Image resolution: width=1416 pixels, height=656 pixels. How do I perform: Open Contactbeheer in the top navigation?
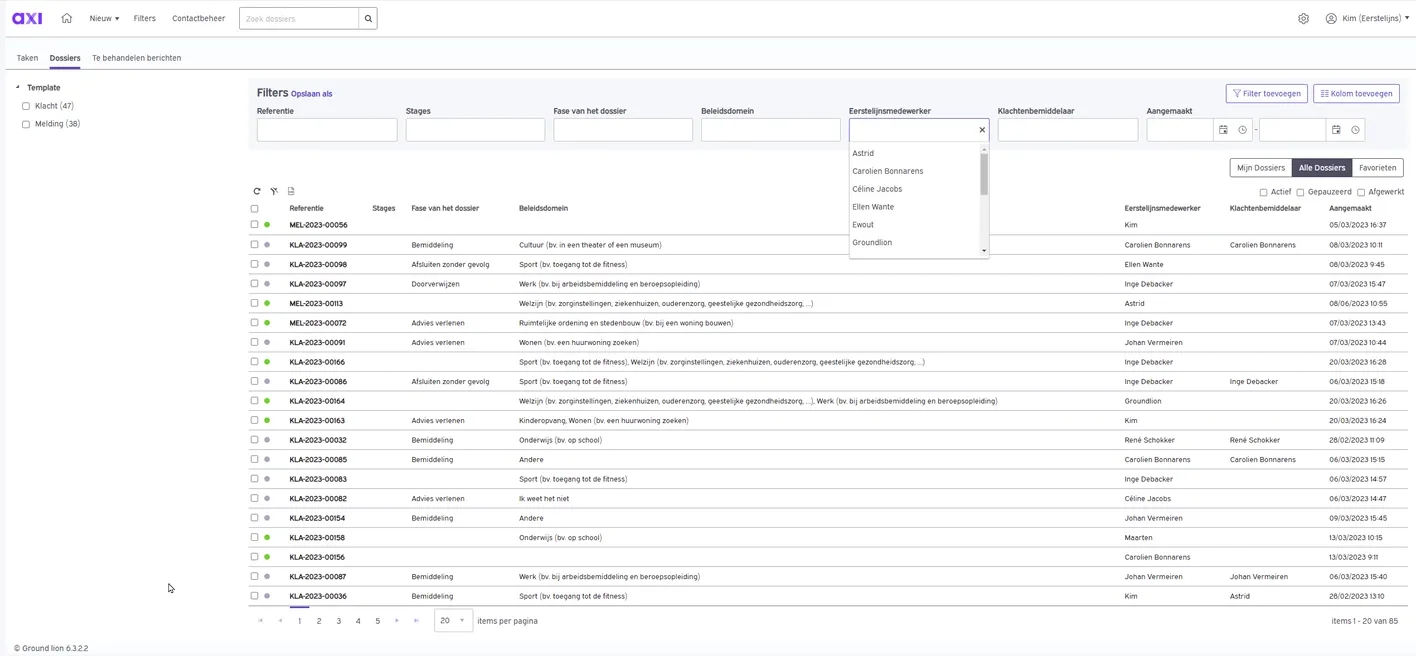point(198,18)
